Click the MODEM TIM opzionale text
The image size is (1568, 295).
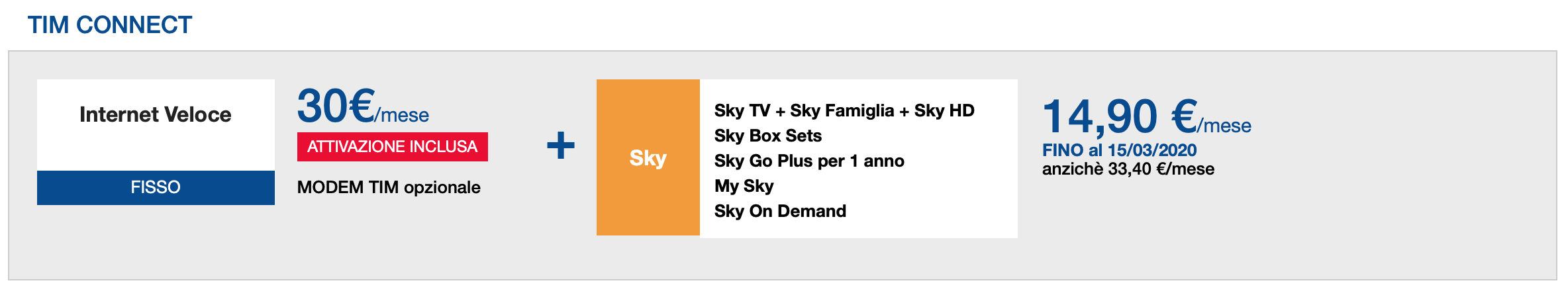tap(389, 187)
